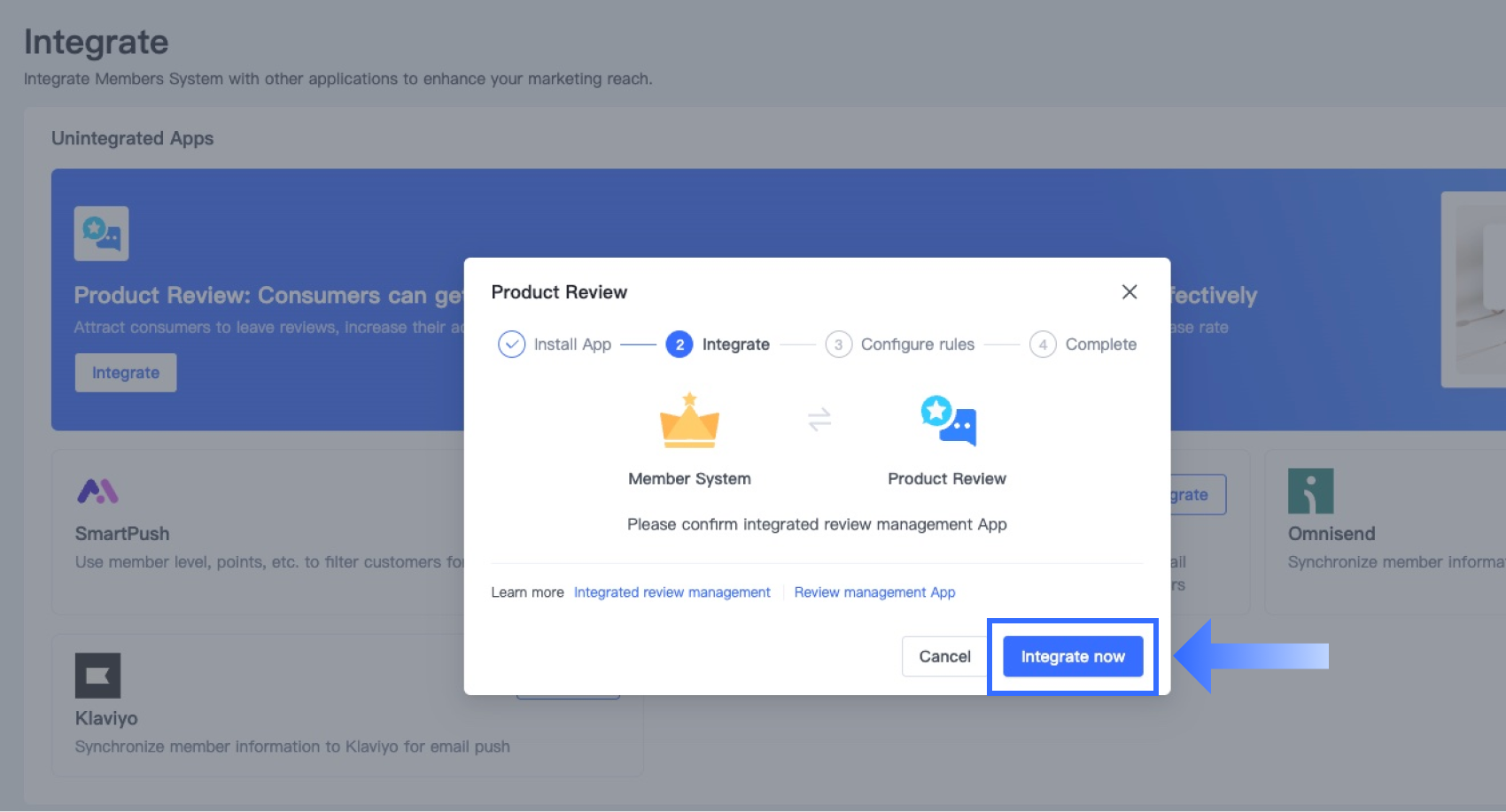Click the Member System crown icon

pos(689,421)
